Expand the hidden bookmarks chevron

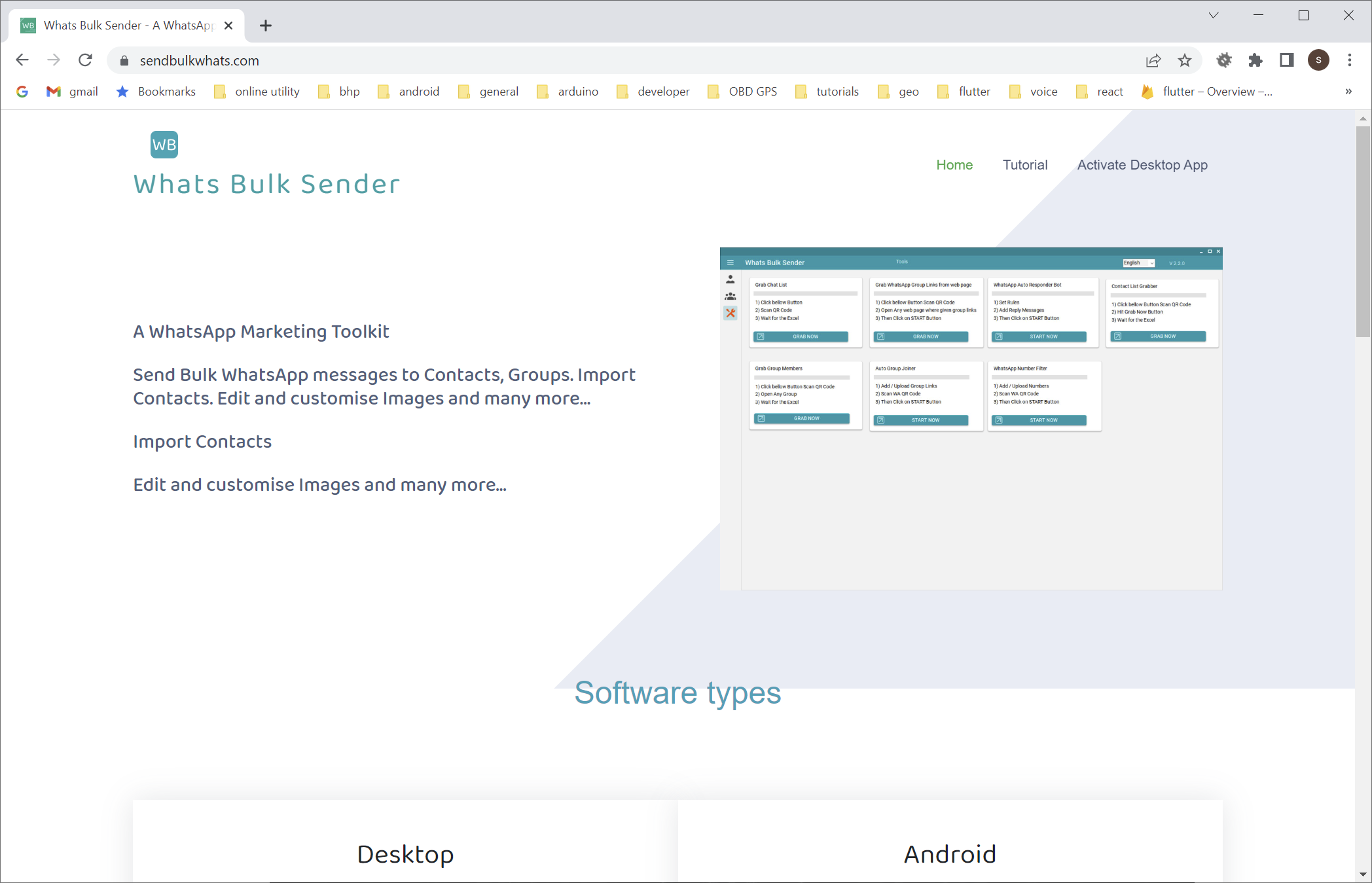tap(1348, 92)
